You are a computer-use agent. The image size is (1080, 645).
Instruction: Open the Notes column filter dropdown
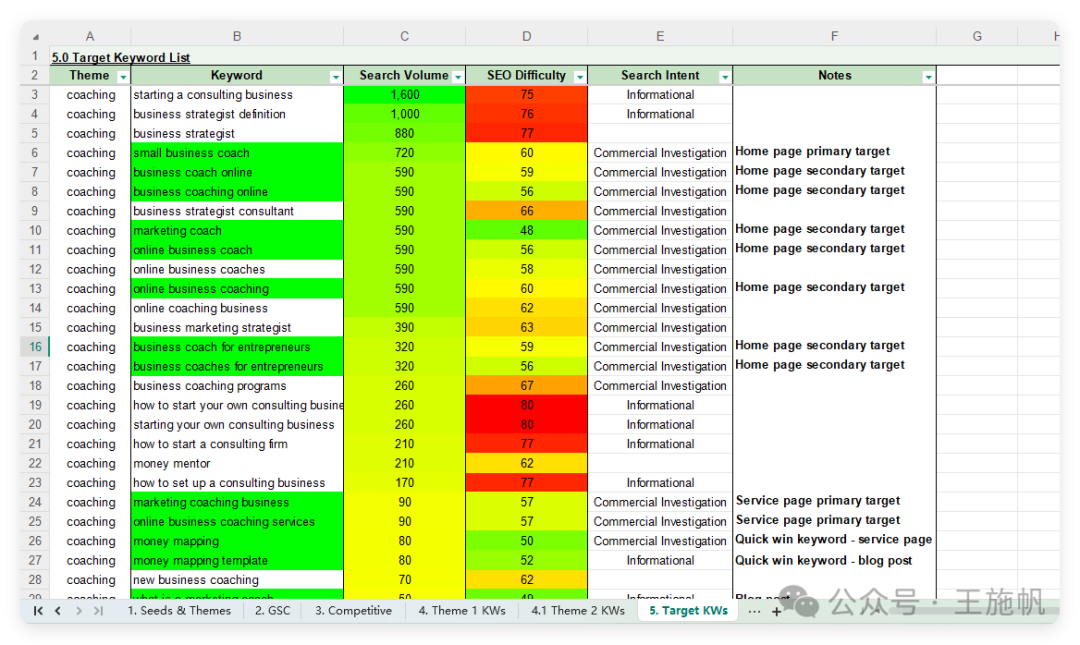(x=928, y=77)
